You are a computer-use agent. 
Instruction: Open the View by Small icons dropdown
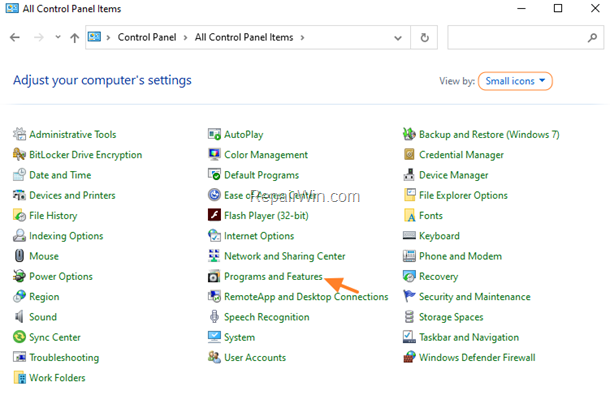[515, 81]
